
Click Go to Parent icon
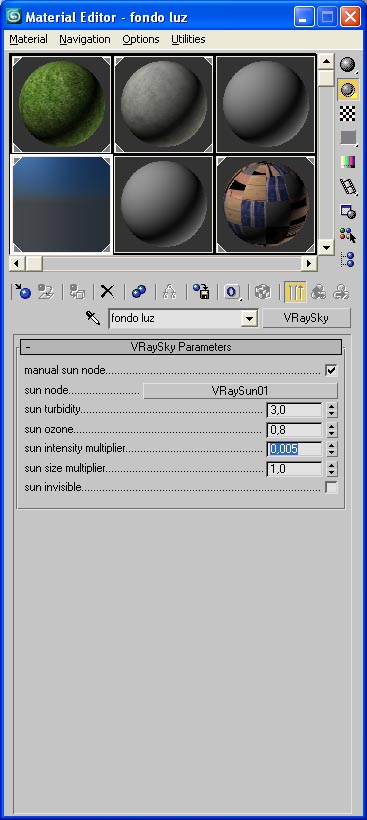click(x=318, y=292)
